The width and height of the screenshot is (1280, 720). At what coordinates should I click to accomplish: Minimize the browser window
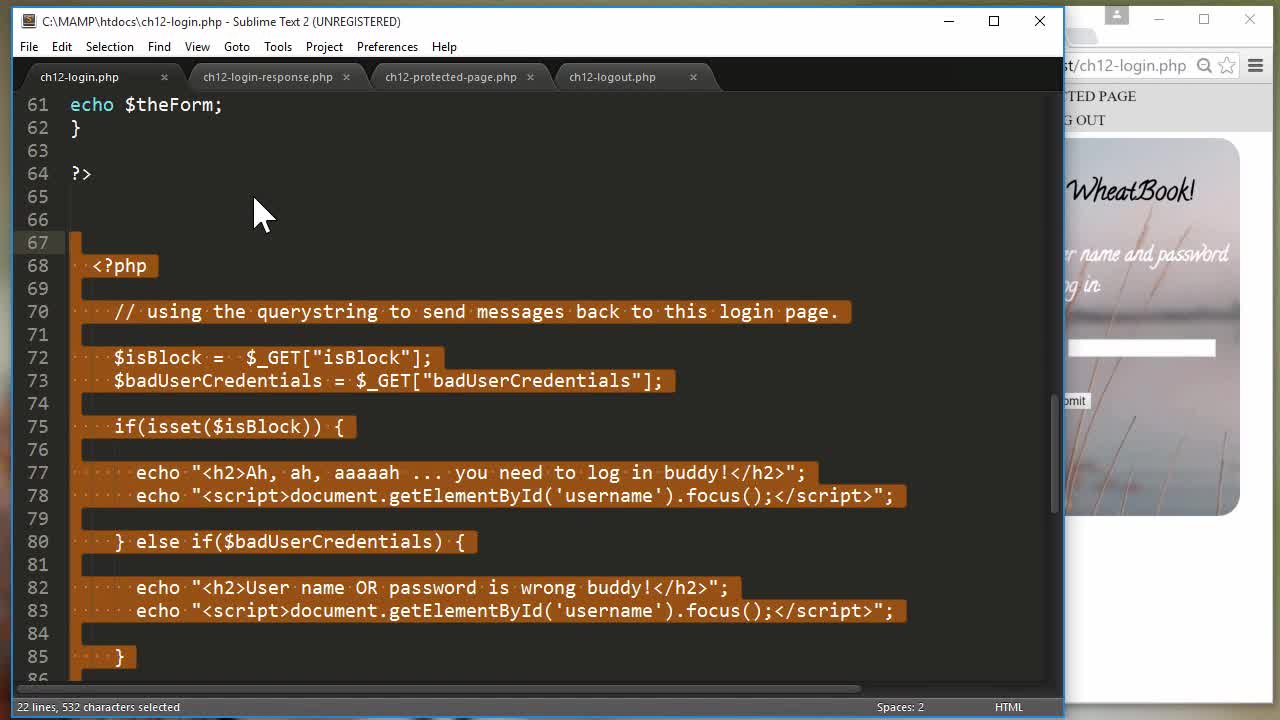point(1160,19)
